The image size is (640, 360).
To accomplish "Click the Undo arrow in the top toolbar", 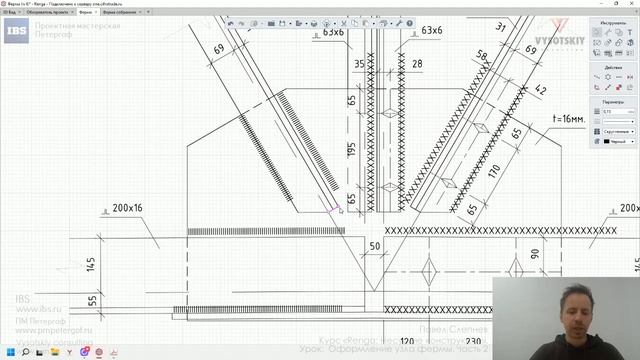I will (x=231, y=24).
